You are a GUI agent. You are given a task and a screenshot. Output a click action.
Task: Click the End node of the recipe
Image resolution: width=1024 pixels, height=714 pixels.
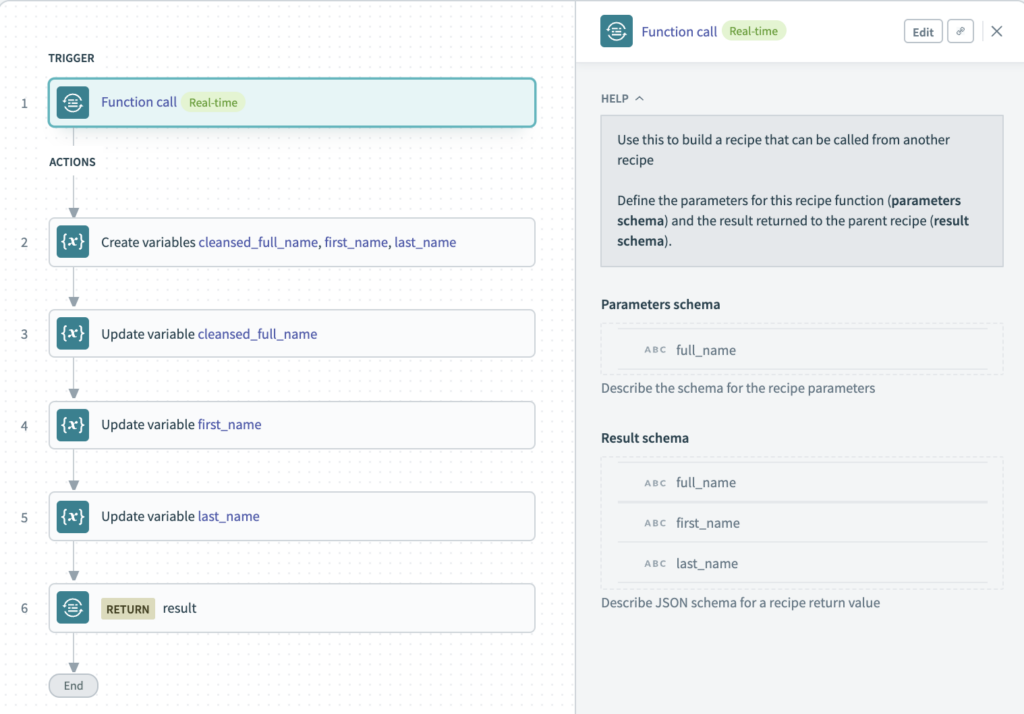(x=73, y=685)
